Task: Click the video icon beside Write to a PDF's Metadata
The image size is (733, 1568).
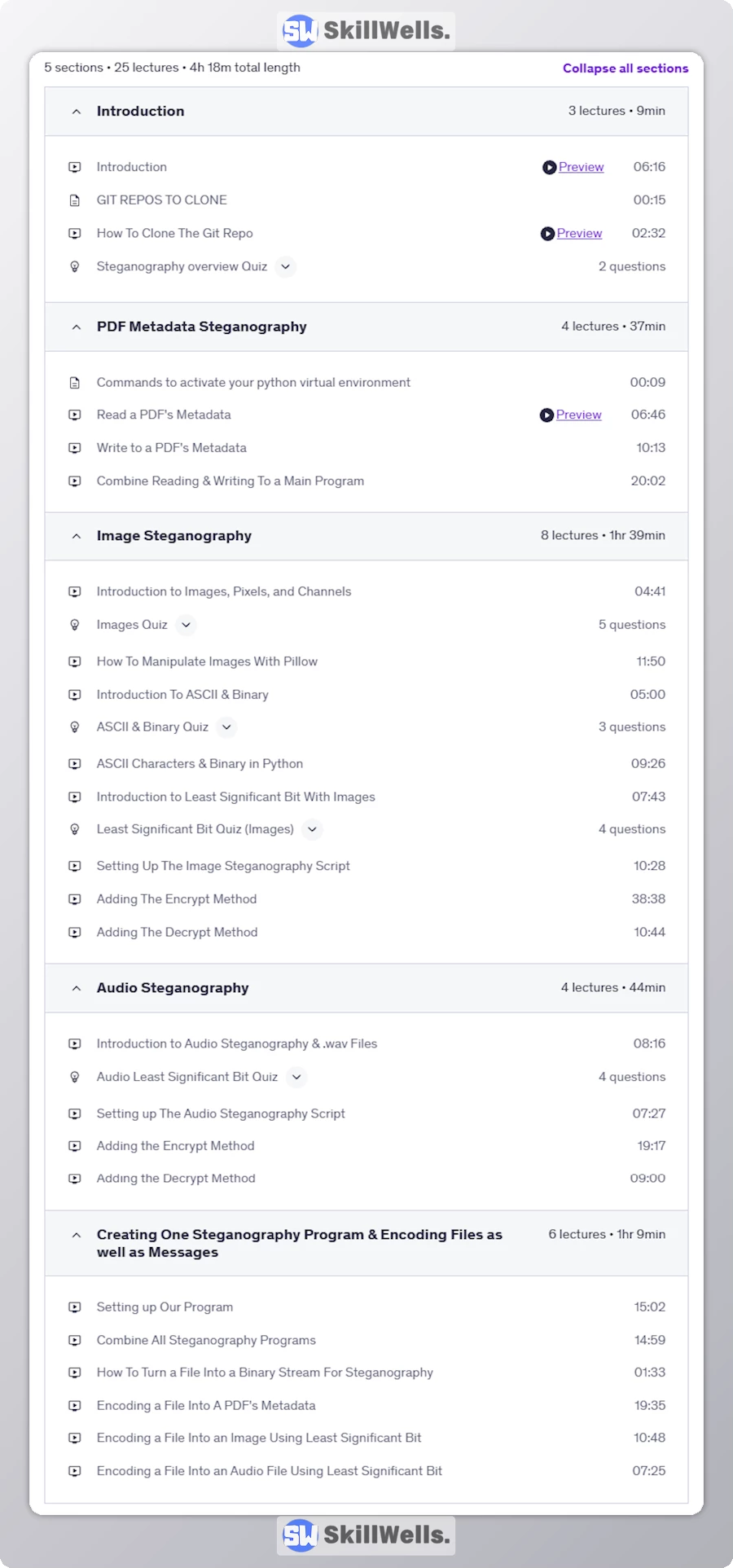Action: [x=75, y=448]
